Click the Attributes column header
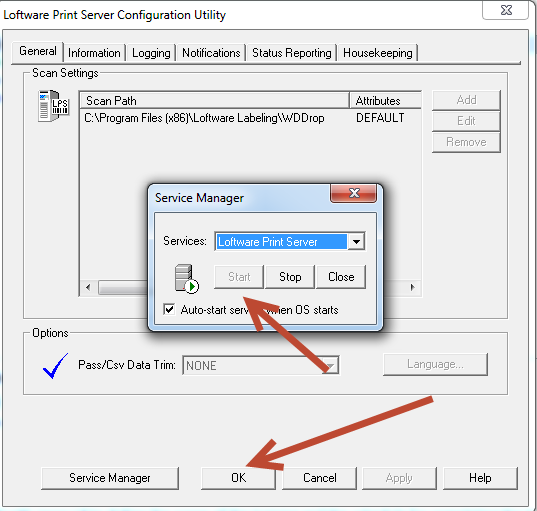Screen dimensions: 537x511 pos(386,101)
